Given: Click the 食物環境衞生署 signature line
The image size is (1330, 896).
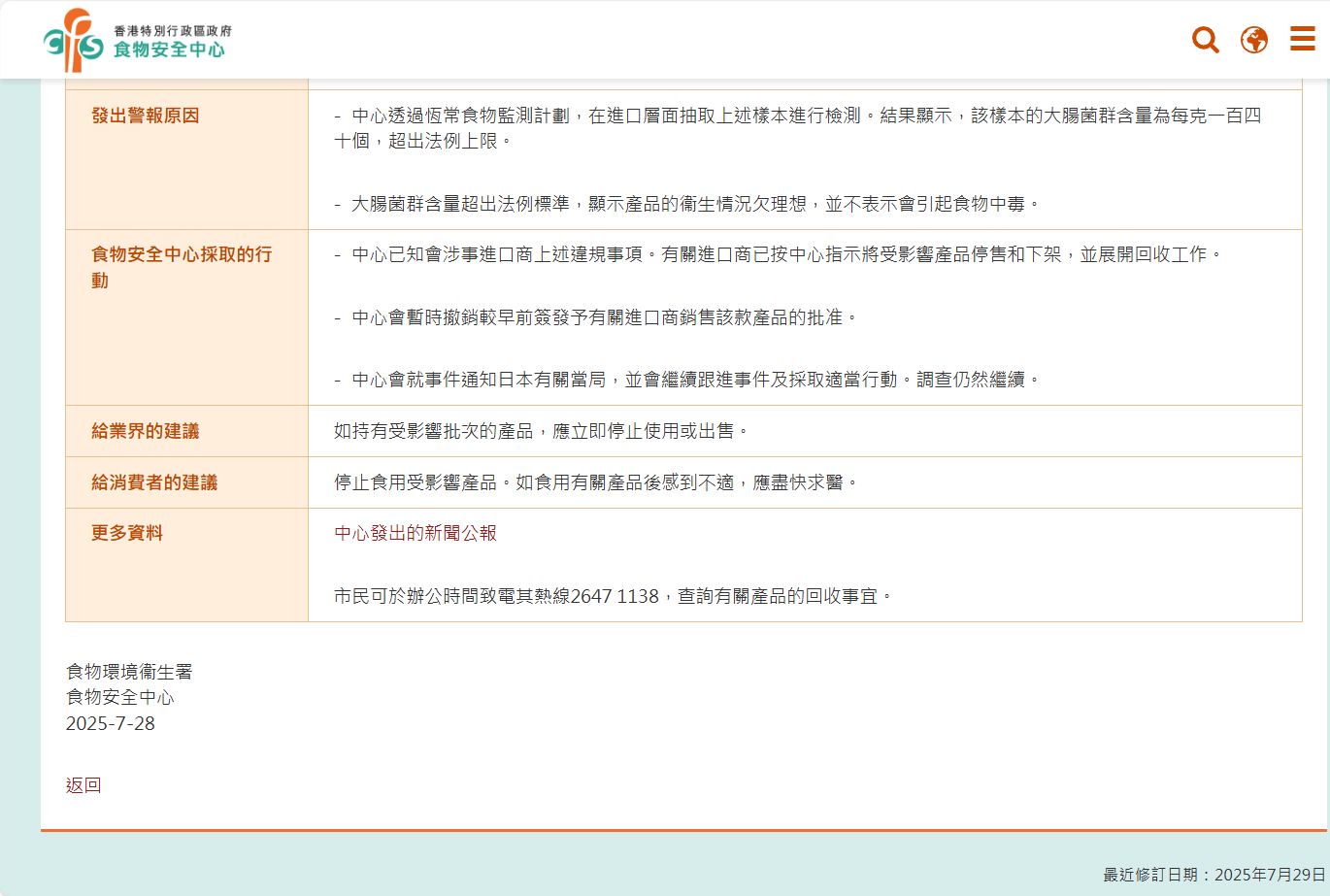Looking at the screenshot, I should [x=129, y=672].
